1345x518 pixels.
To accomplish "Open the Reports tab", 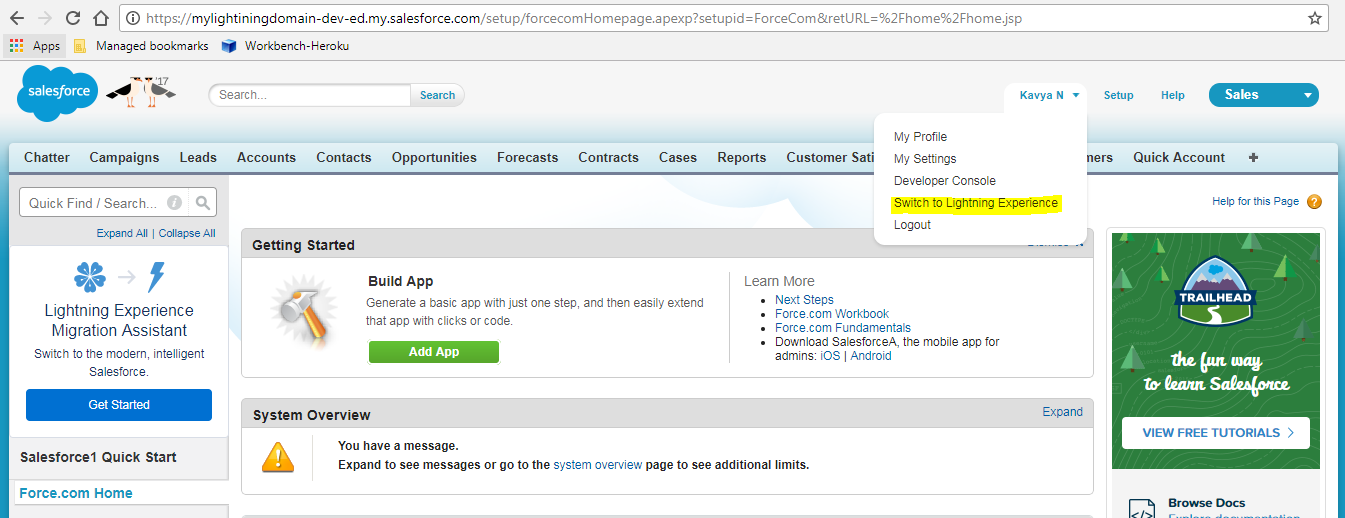I will 742,157.
